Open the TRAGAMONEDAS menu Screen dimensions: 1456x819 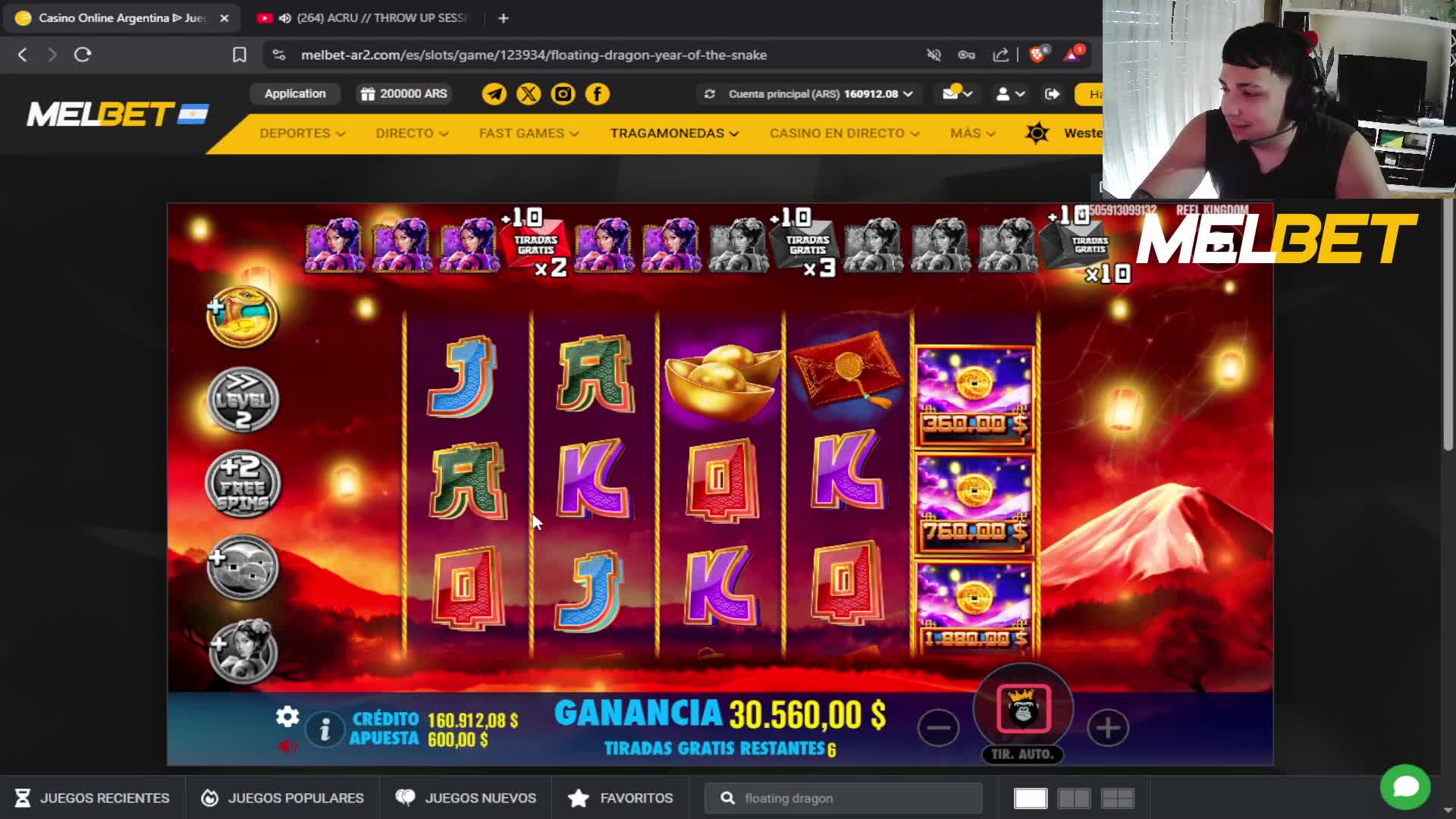(x=674, y=133)
